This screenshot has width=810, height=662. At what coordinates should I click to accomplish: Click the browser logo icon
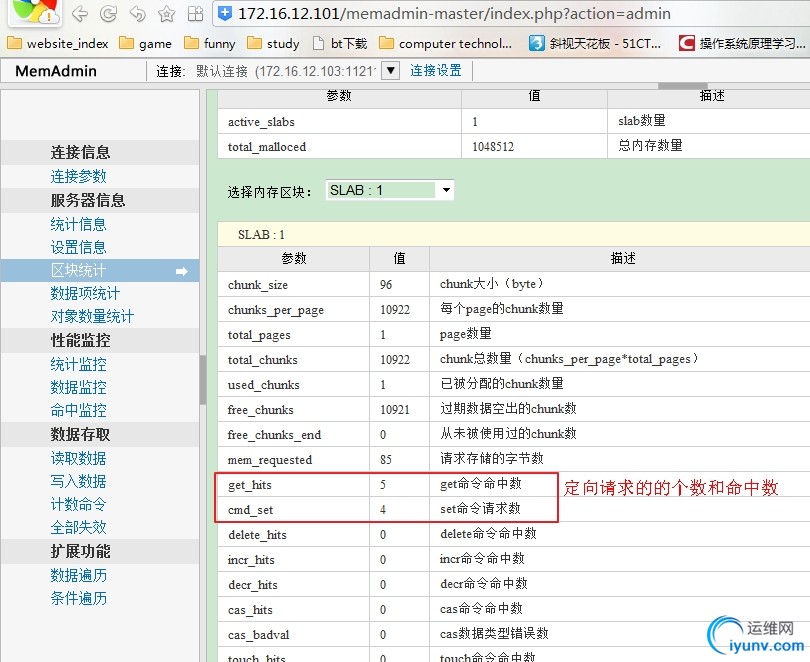tap(35, 11)
